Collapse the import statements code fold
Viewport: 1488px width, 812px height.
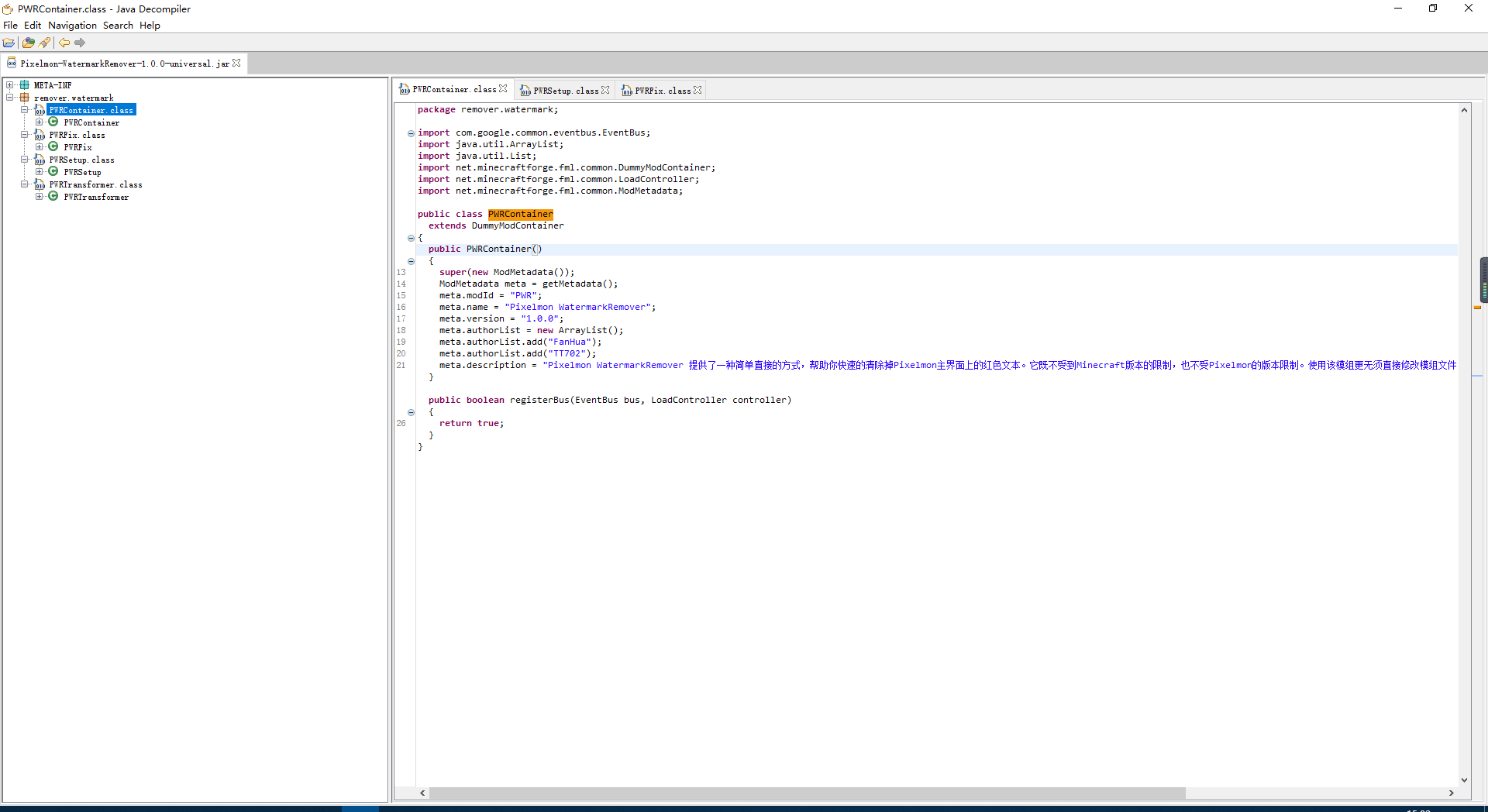click(x=411, y=133)
